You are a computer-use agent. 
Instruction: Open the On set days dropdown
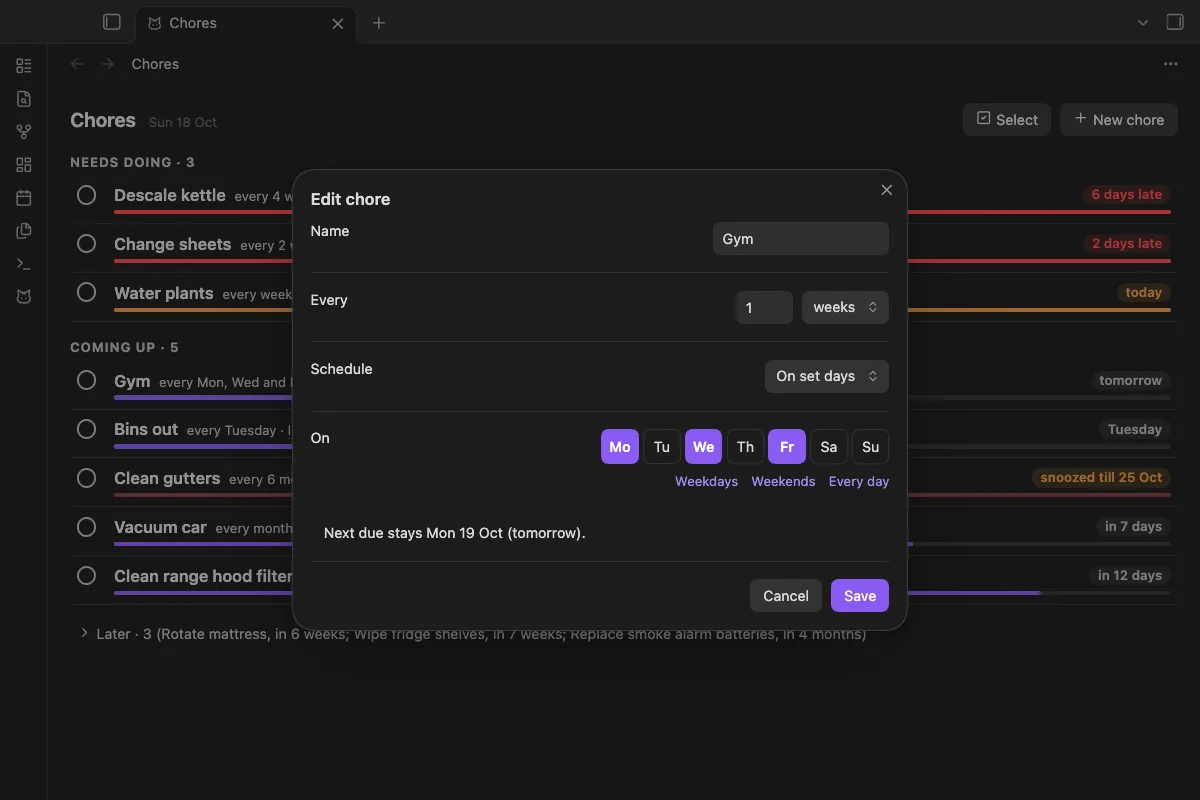point(826,377)
